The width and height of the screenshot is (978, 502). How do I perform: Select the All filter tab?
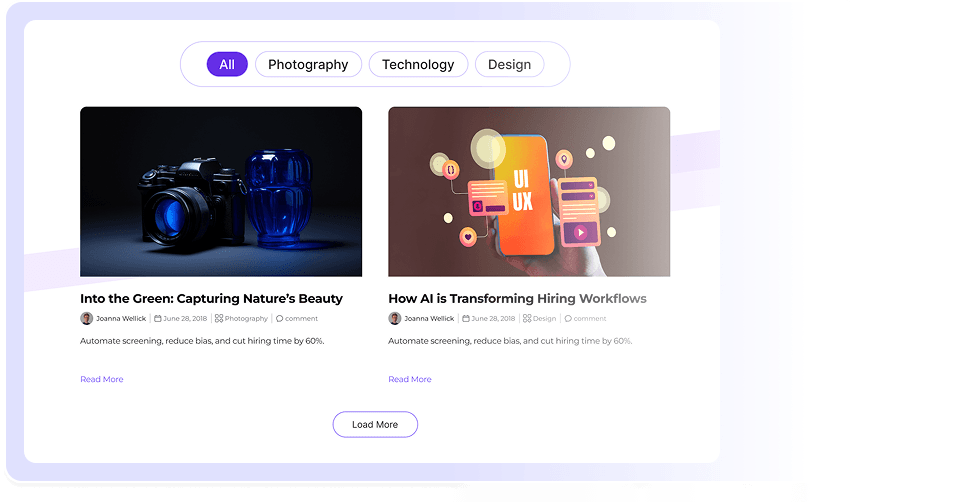[x=227, y=64]
